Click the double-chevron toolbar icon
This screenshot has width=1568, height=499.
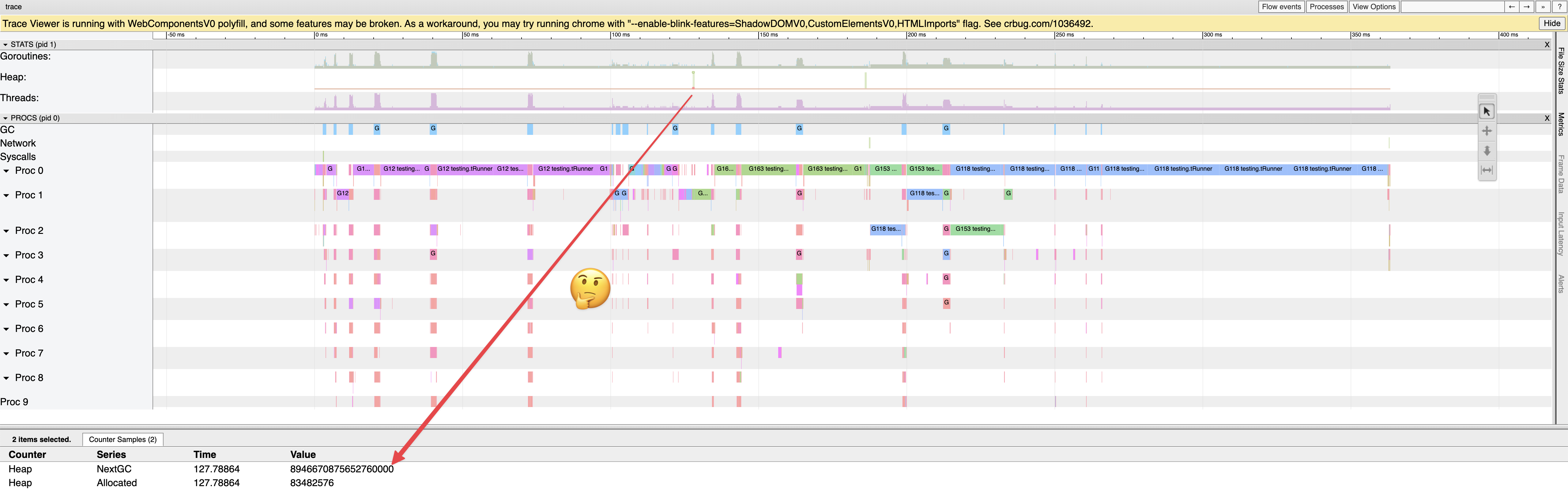1543,7
